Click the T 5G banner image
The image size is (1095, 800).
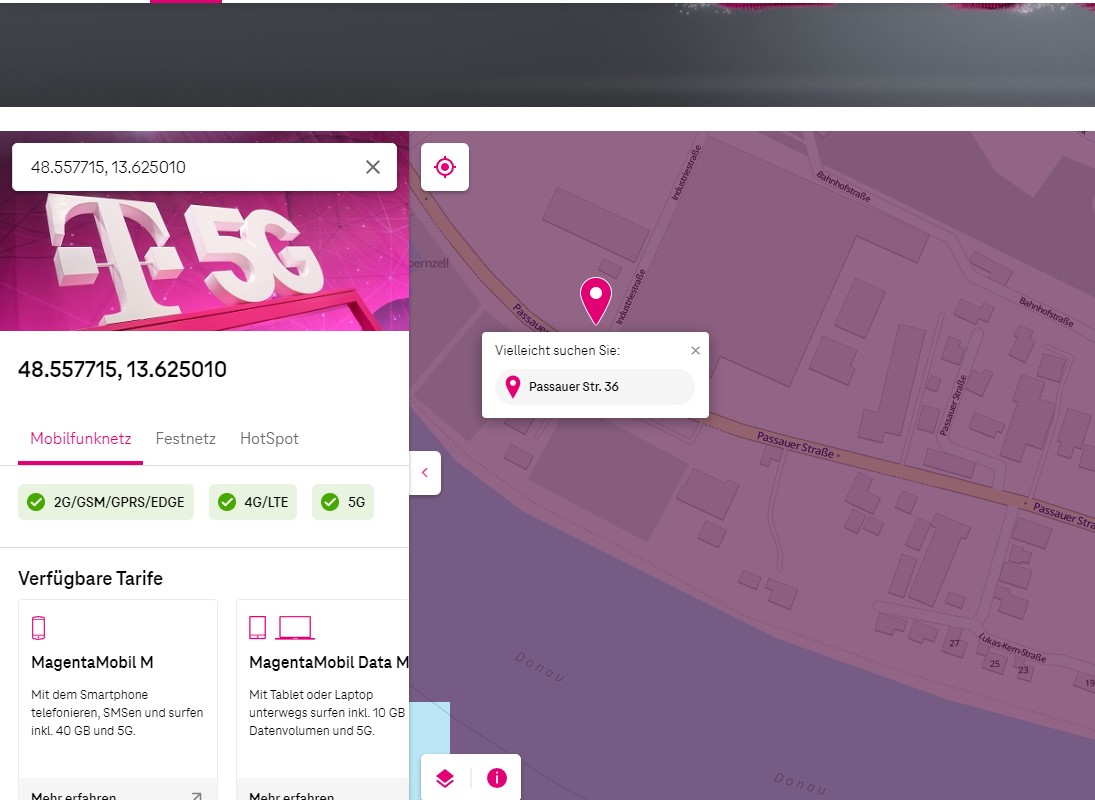204,260
